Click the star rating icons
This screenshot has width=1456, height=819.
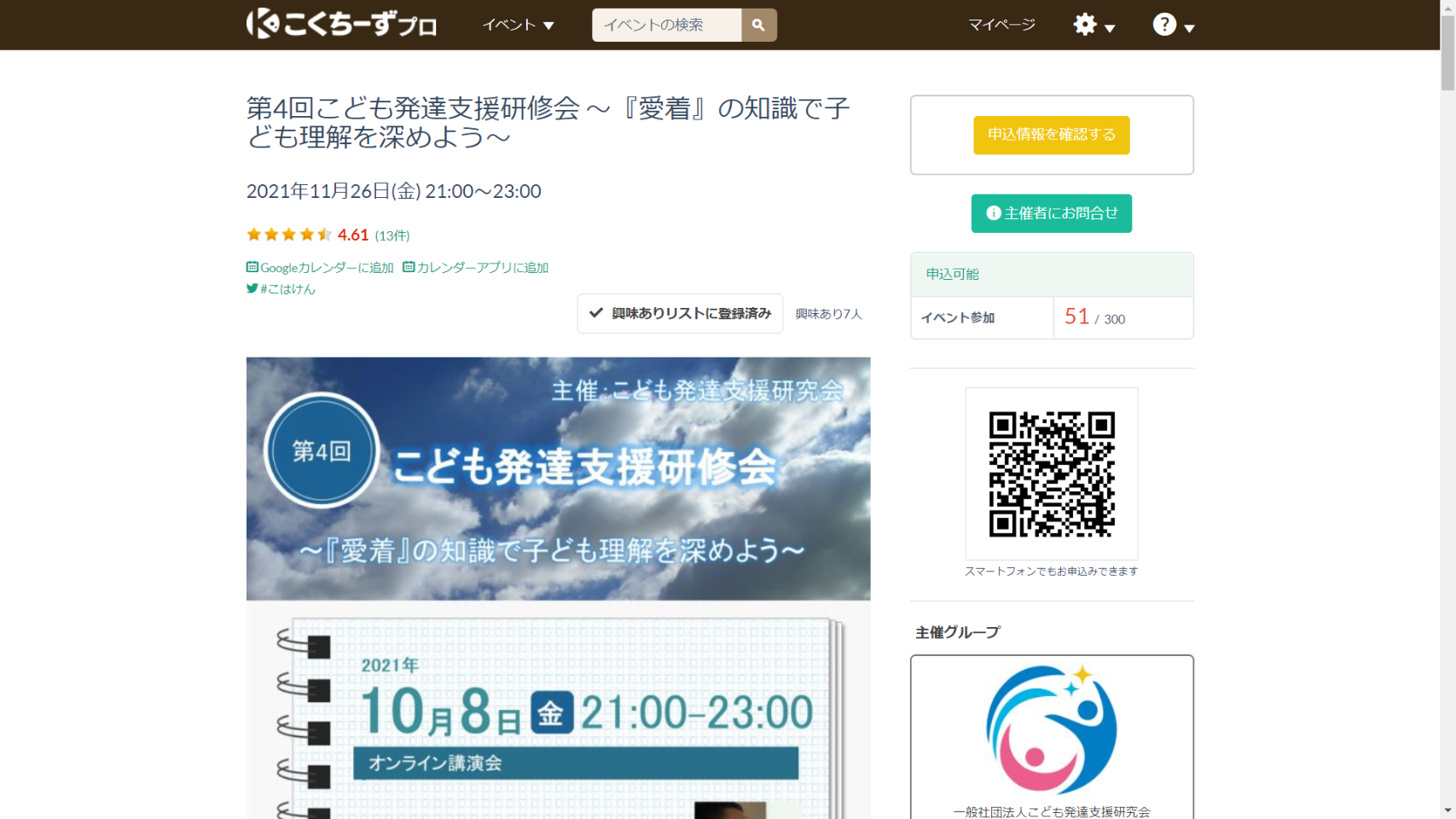[x=288, y=235]
